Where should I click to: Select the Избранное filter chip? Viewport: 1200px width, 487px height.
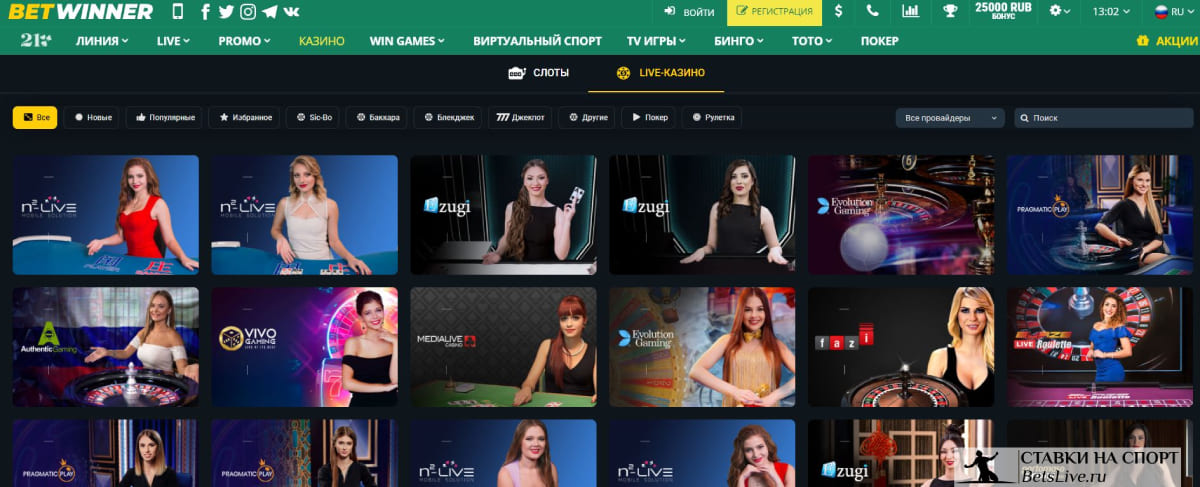point(244,117)
